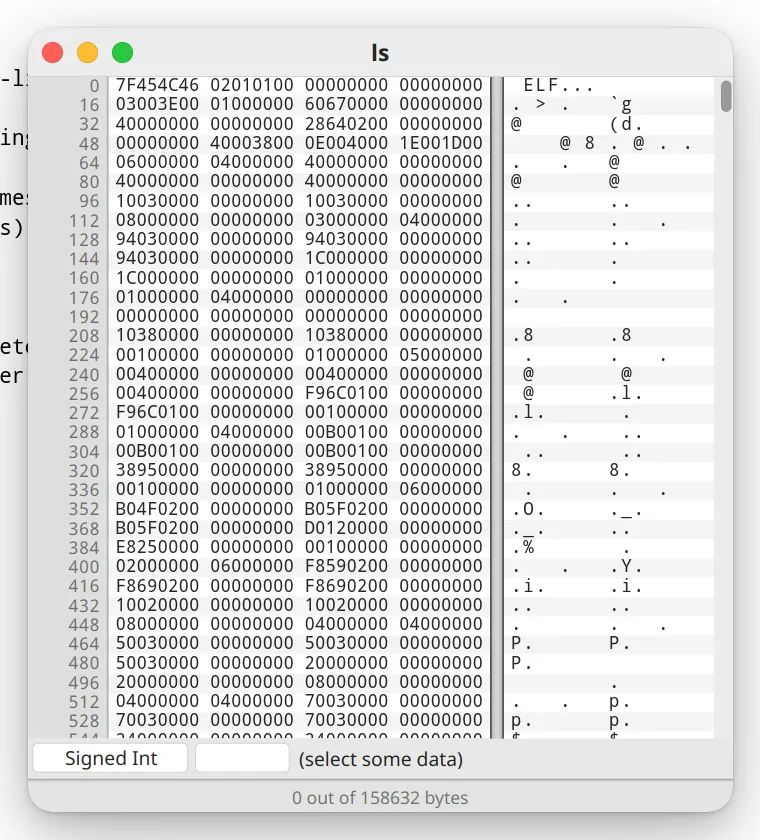The width and height of the screenshot is (760, 840).
Task: Select 00B00100 in row 288
Action: pyautogui.click(x=346, y=432)
